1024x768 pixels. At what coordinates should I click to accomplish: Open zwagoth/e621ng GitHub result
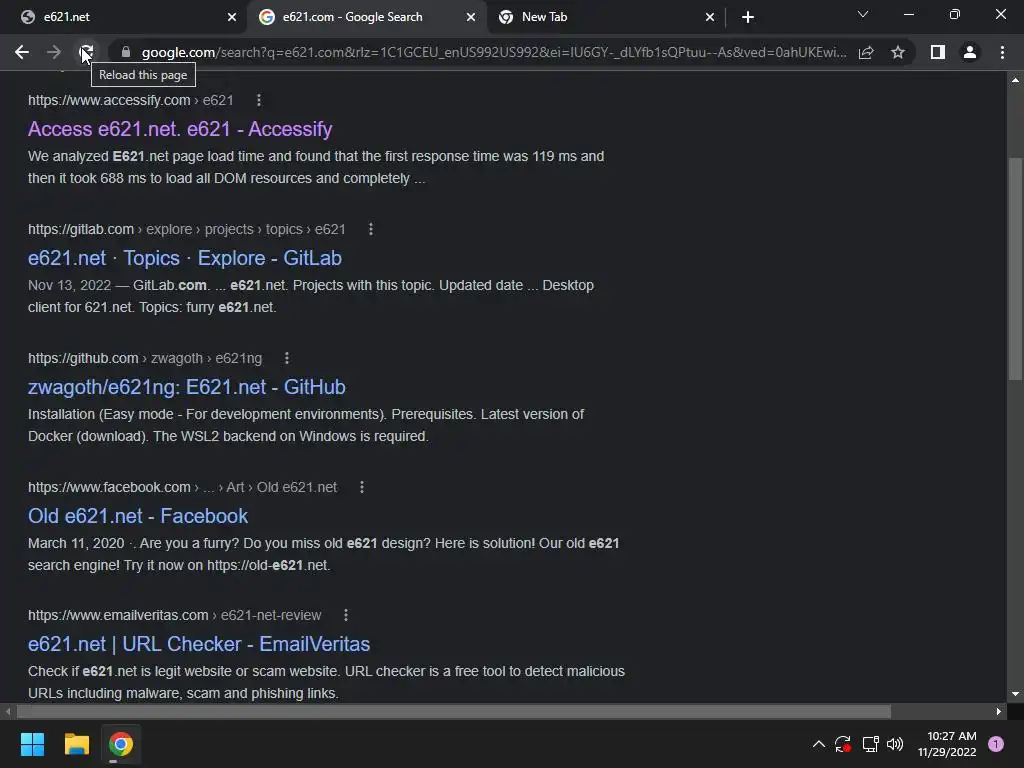[187, 387]
